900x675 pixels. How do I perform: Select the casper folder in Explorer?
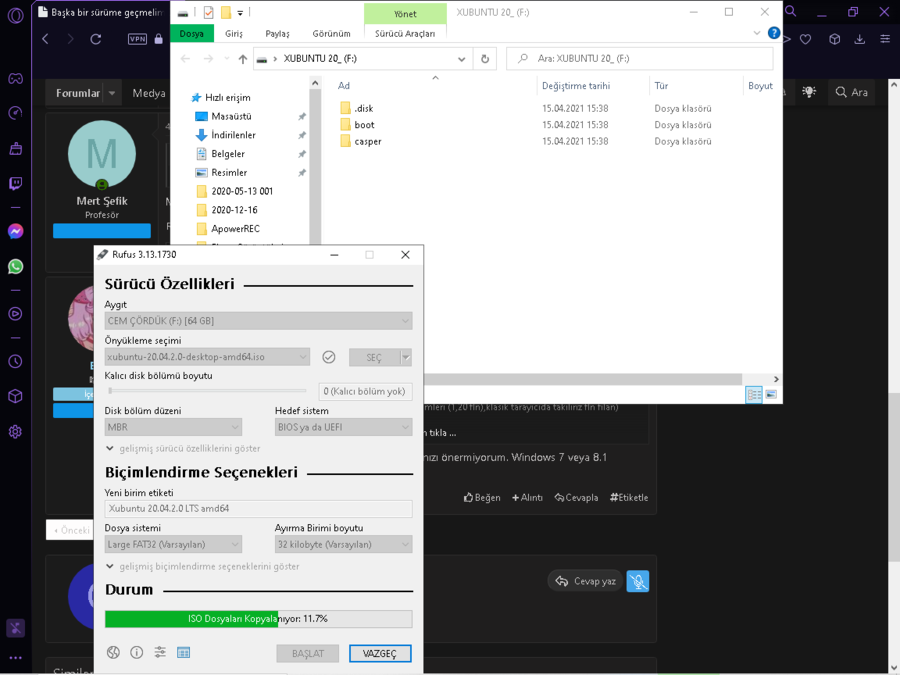(x=367, y=141)
